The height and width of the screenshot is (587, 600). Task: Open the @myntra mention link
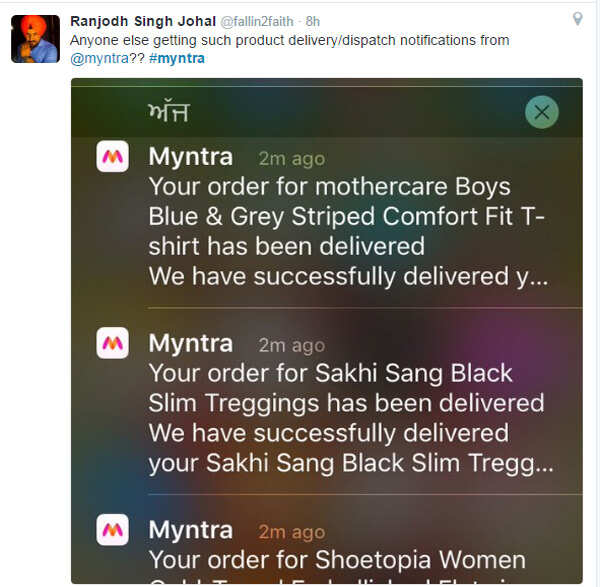point(99,58)
